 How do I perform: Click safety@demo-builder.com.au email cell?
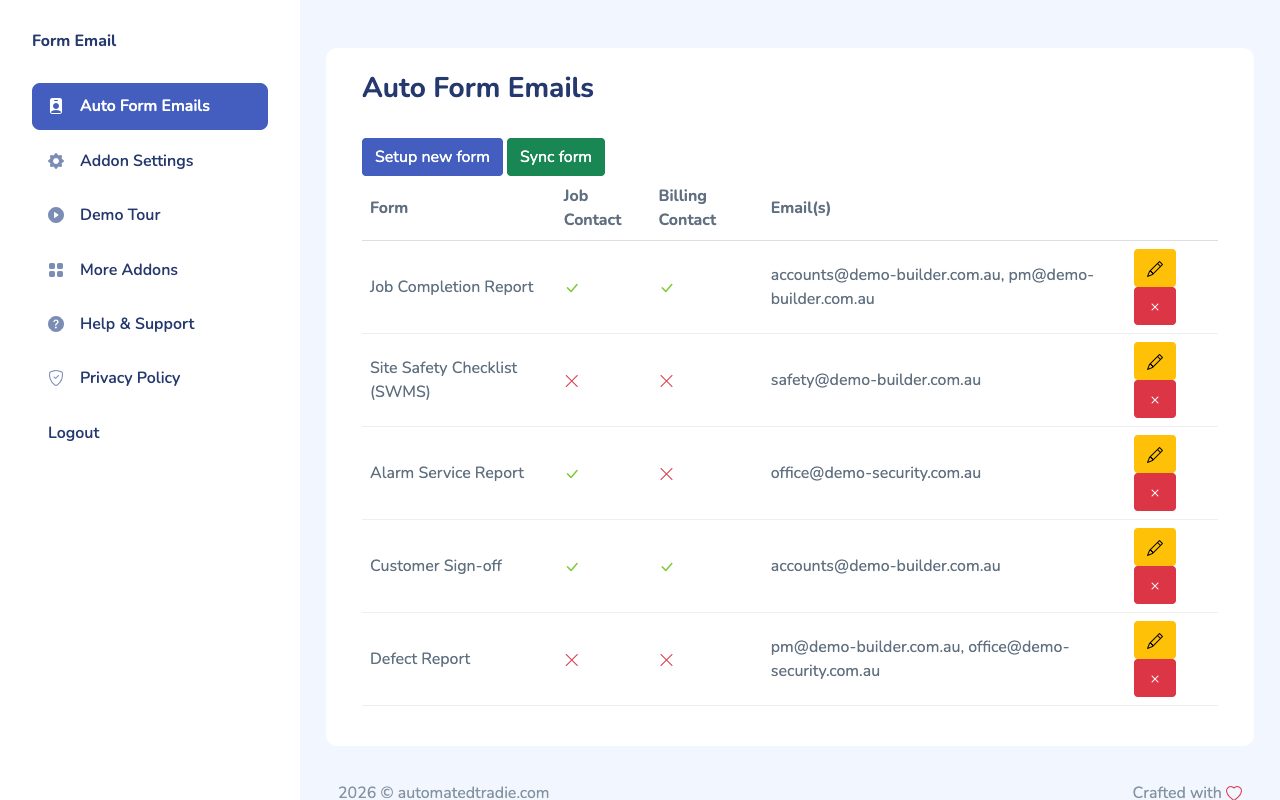coord(876,380)
